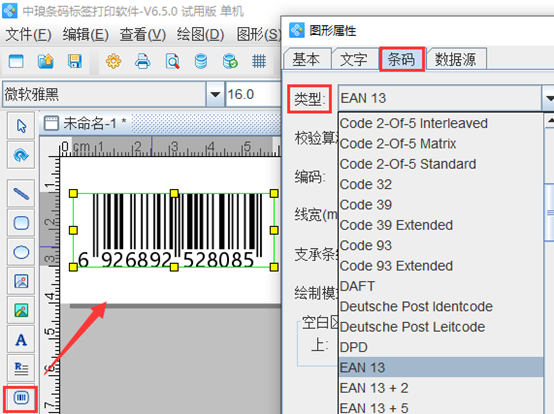The image size is (554, 414).
Task: Select the landscape picture insert tool
Action: click(21, 310)
